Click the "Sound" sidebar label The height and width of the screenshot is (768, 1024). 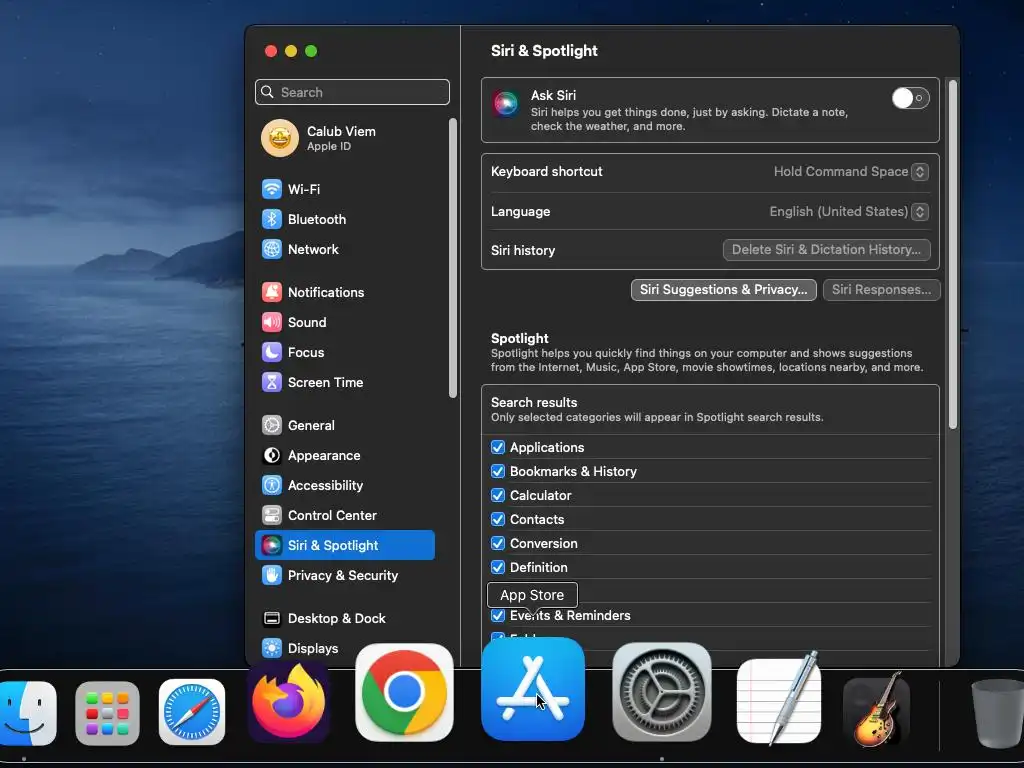pos(307,323)
